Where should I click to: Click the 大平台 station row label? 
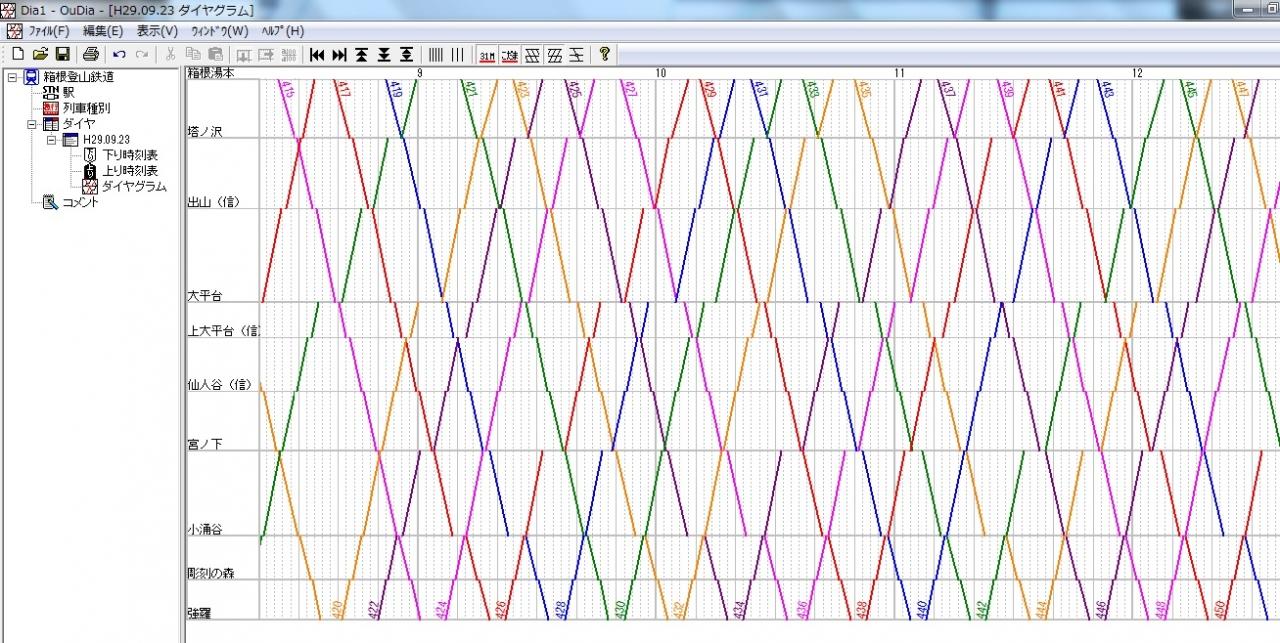tap(205, 296)
